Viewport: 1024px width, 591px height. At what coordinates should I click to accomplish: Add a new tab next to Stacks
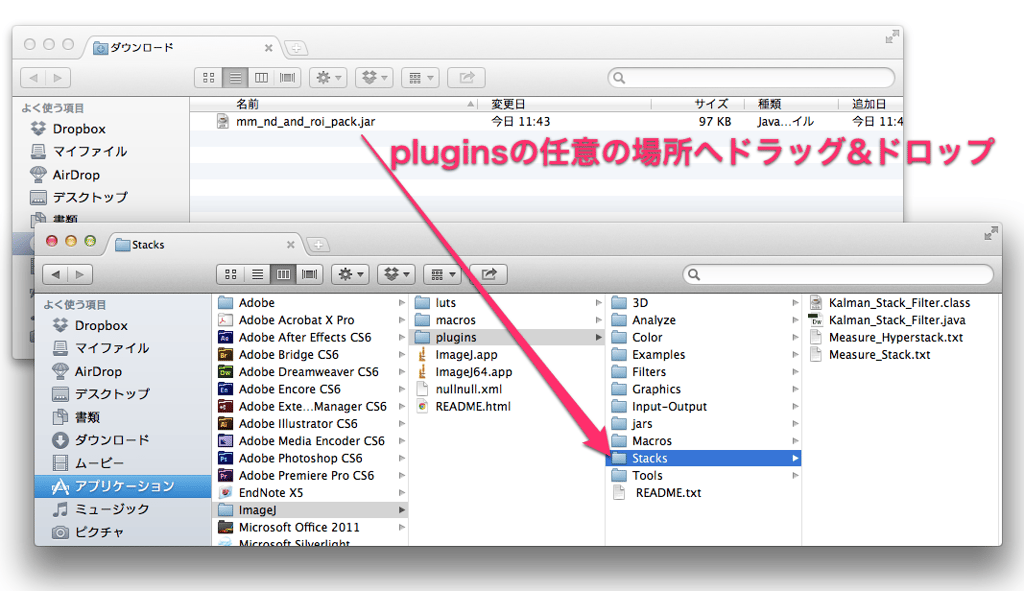coord(318,244)
